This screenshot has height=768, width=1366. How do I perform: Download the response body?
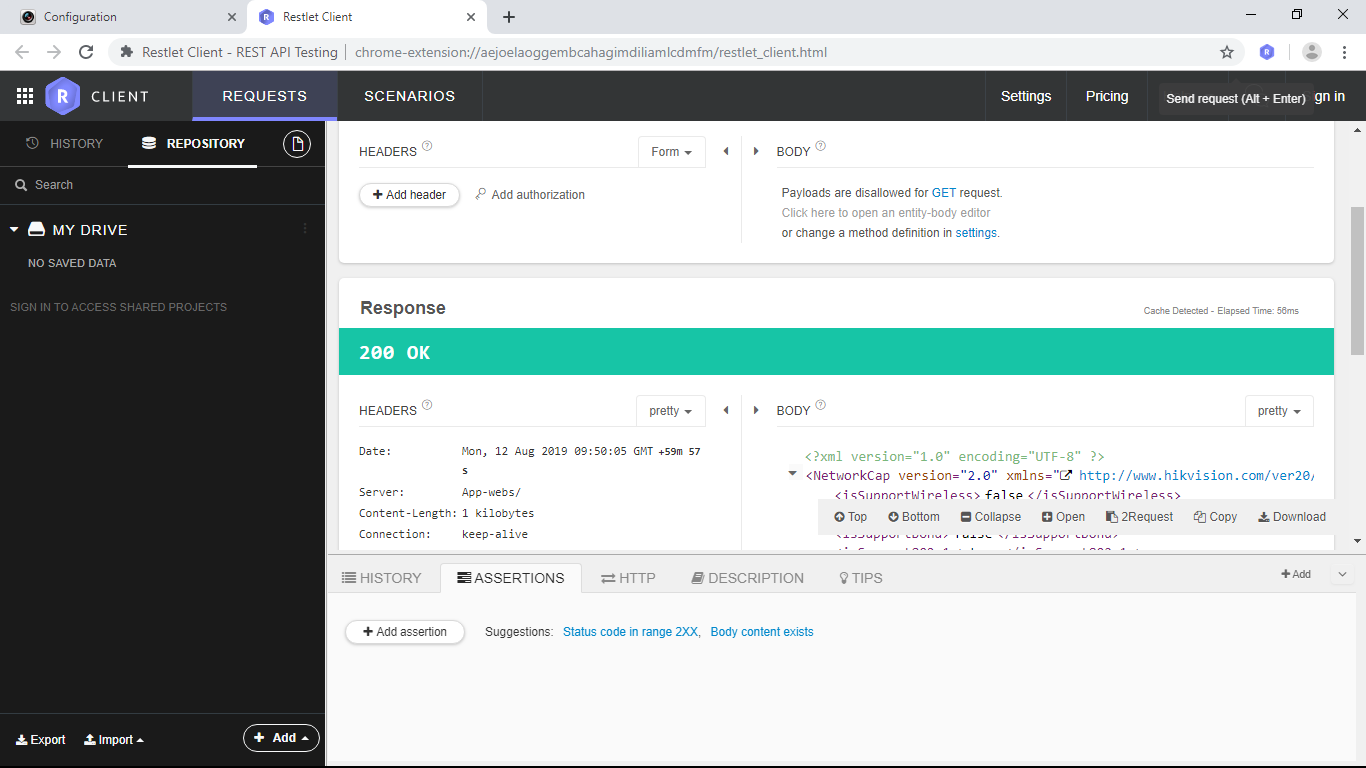tap(1292, 517)
